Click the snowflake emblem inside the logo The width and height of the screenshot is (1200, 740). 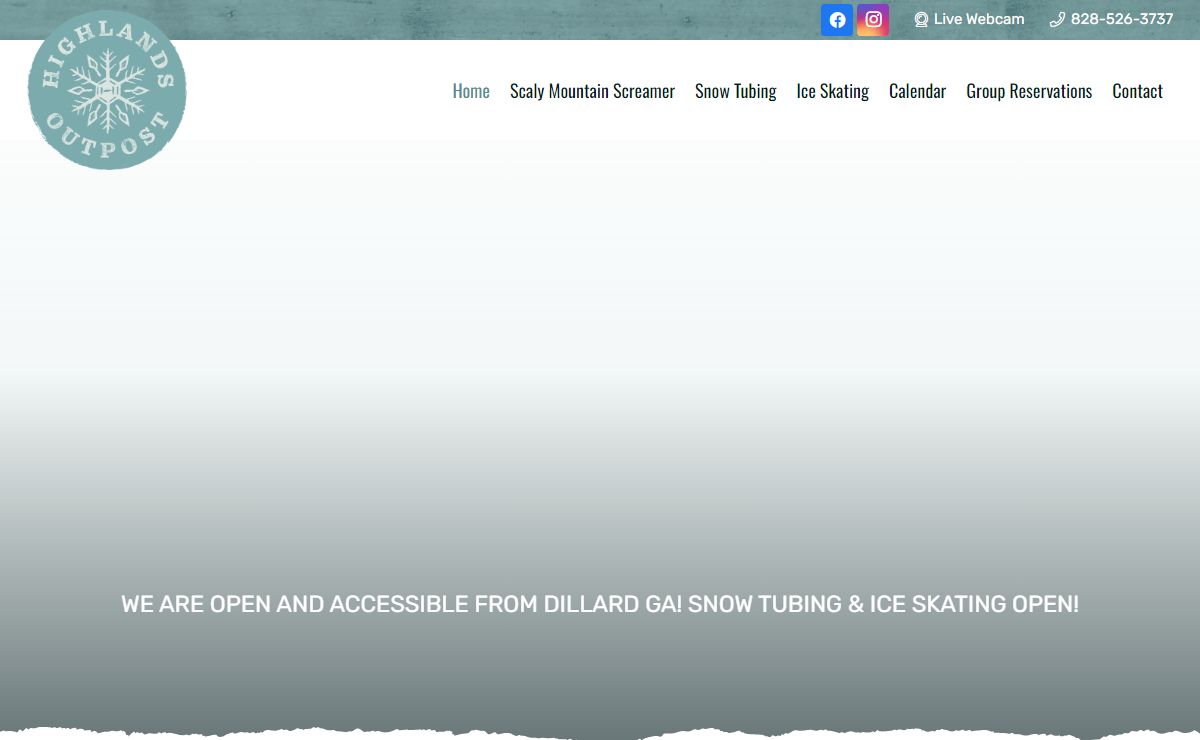click(107, 92)
